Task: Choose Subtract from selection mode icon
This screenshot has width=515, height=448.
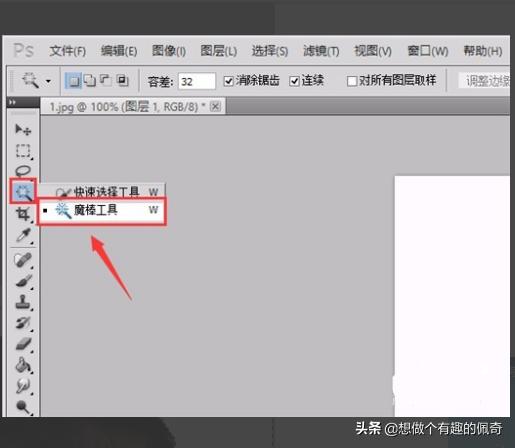Action: click(x=106, y=80)
